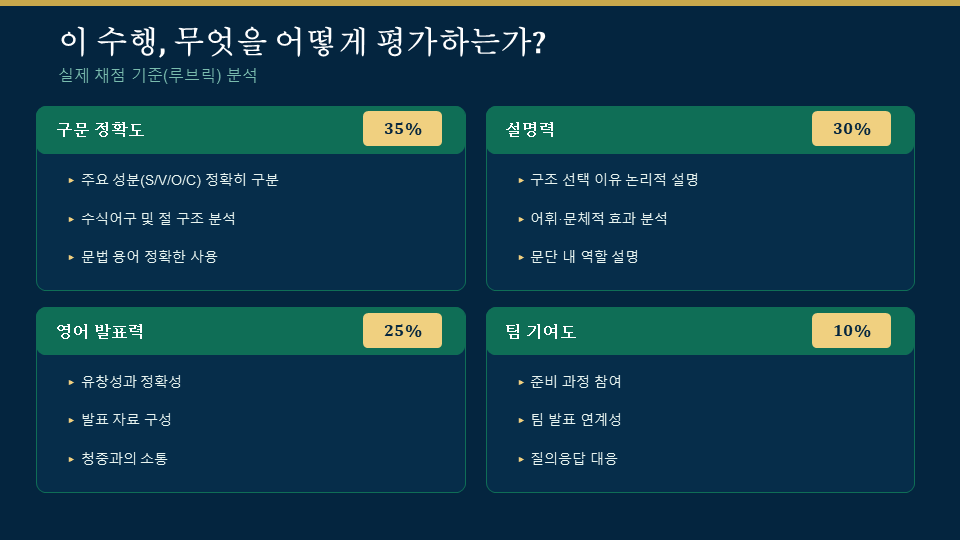960x540 pixels.
Task: Click bullet arrow before 청중과의 소통
Action: pos(71,459)
